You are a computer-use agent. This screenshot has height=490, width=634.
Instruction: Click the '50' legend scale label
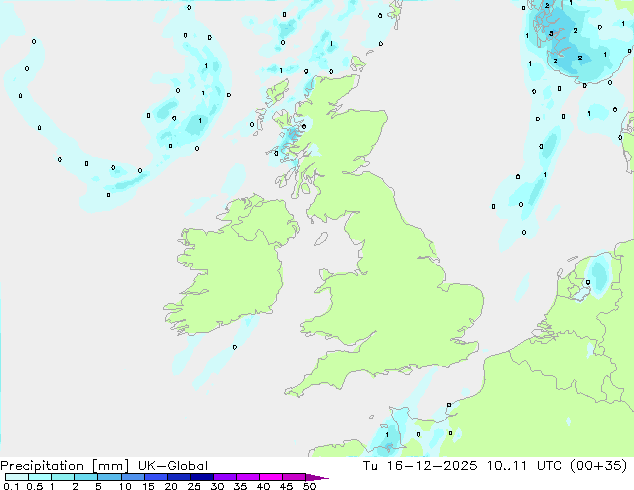309,486
